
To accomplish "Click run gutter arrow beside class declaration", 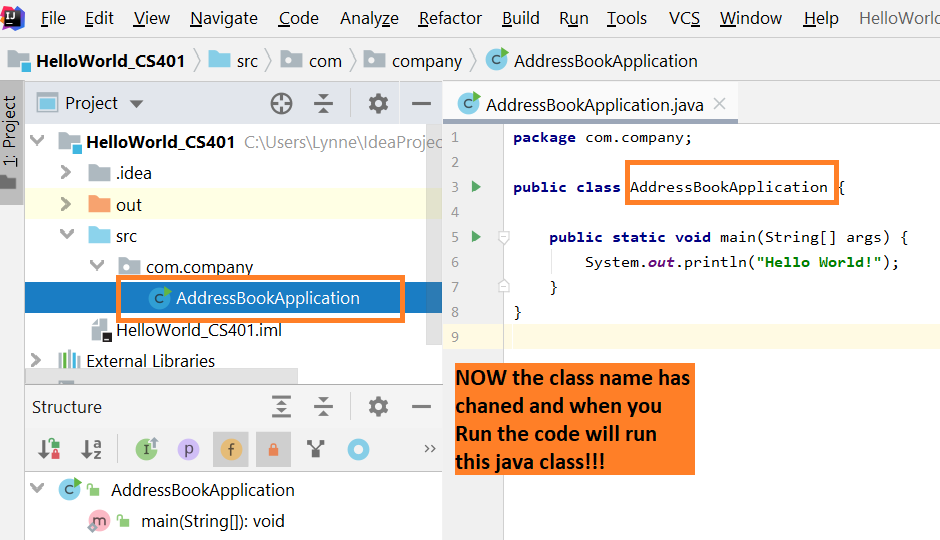I will click(x=476, y=187).
